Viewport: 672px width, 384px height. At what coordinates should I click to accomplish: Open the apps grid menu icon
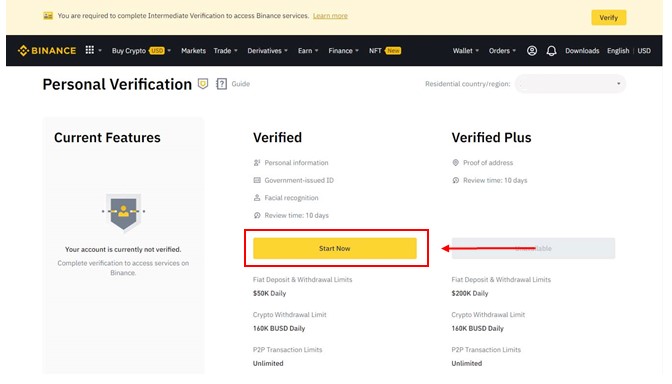89,50
